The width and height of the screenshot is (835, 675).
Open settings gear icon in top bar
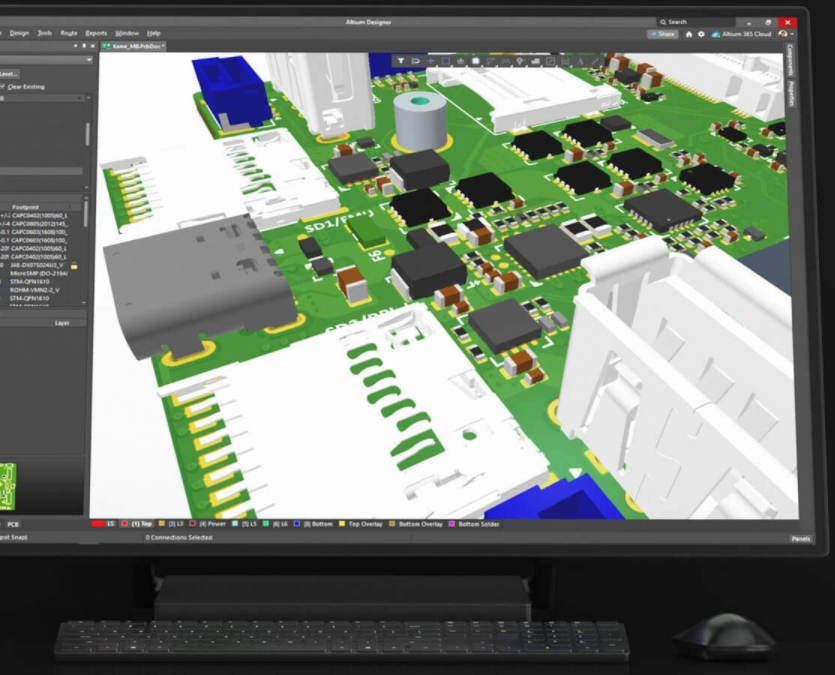pyautogui.click(x=701, y=34)
